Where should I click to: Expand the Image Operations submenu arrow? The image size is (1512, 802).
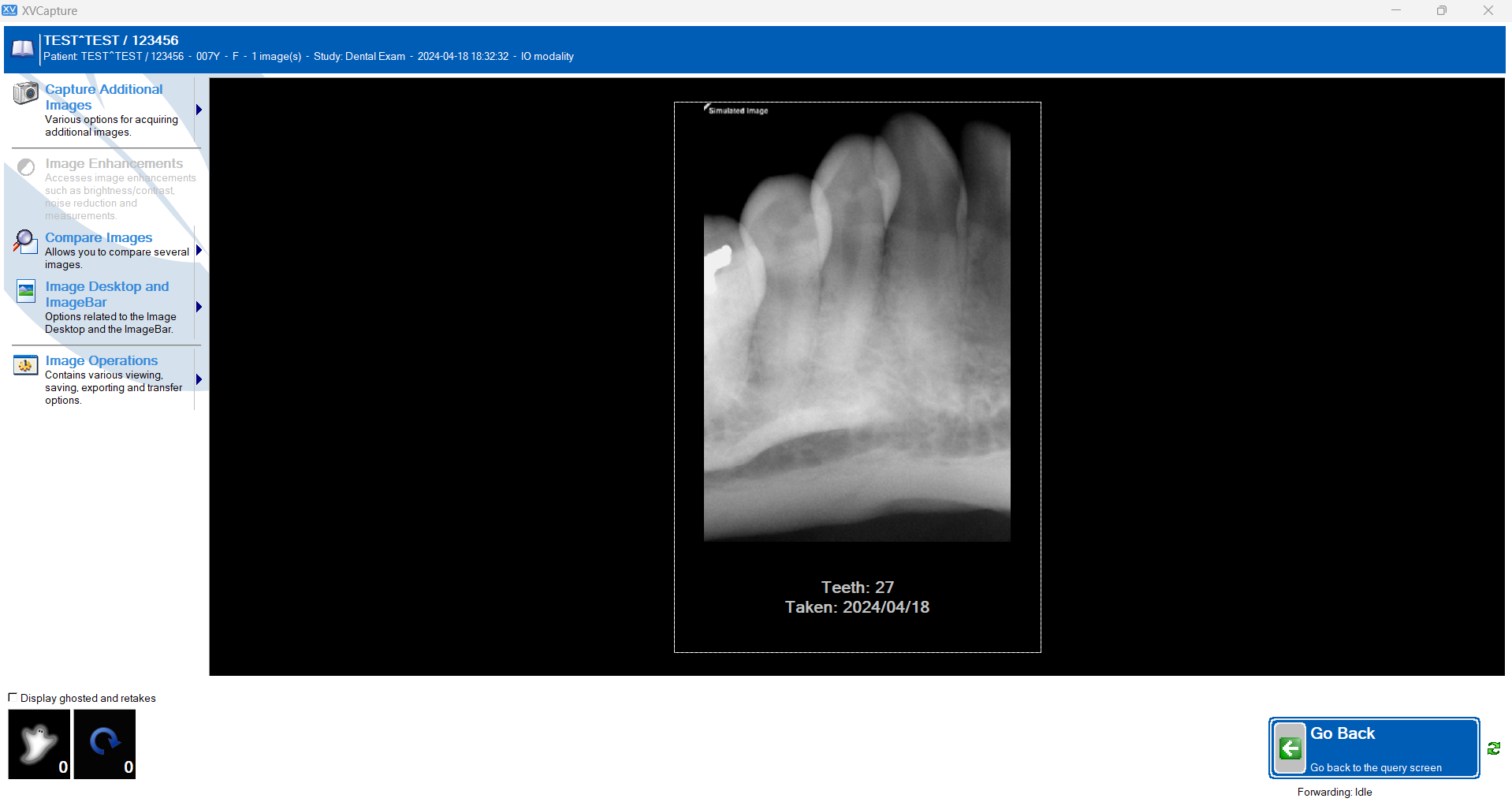click(199, 379)
